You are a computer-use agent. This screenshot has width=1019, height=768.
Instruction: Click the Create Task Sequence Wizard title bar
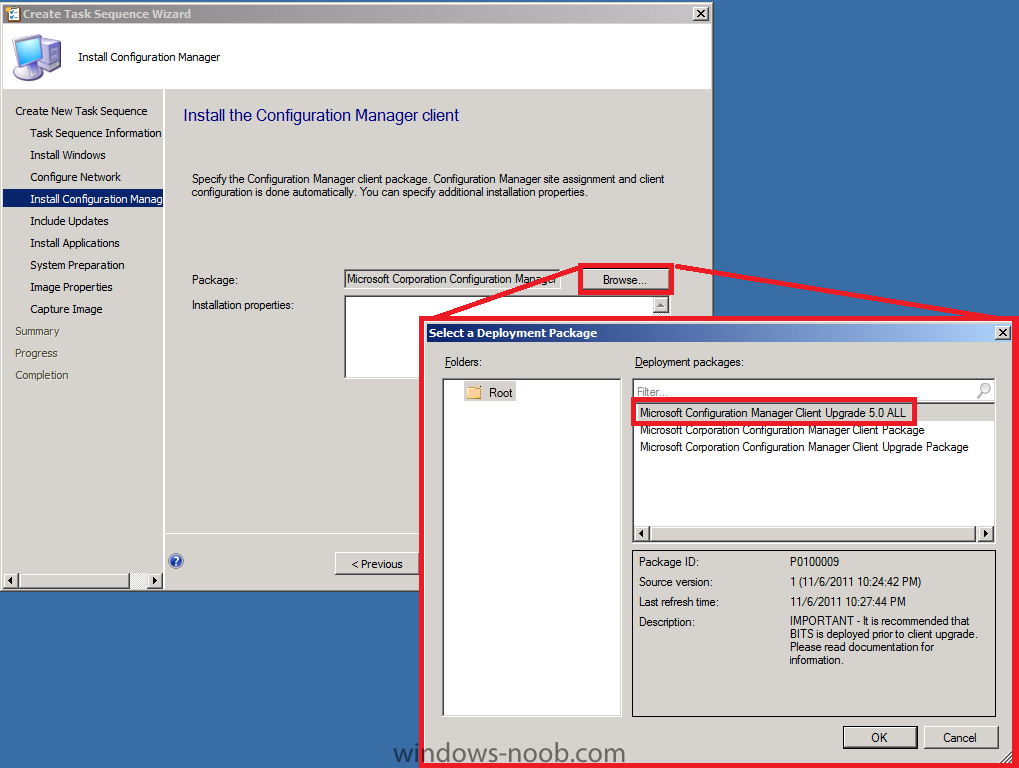(x=356, y=14)
